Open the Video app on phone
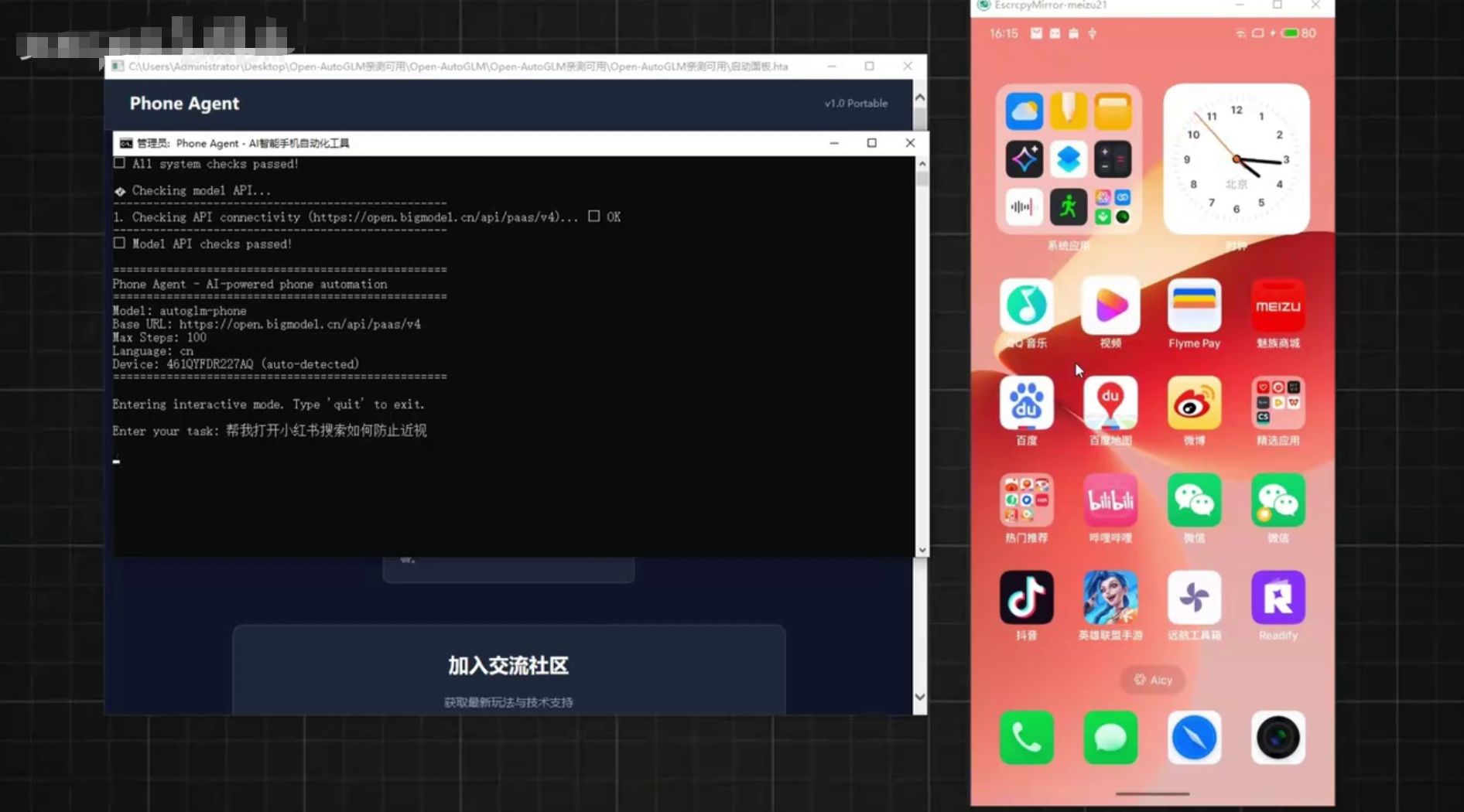The width and height of the screenshot is (1464, 812). pyautogui.click(x=1110, y=305)
